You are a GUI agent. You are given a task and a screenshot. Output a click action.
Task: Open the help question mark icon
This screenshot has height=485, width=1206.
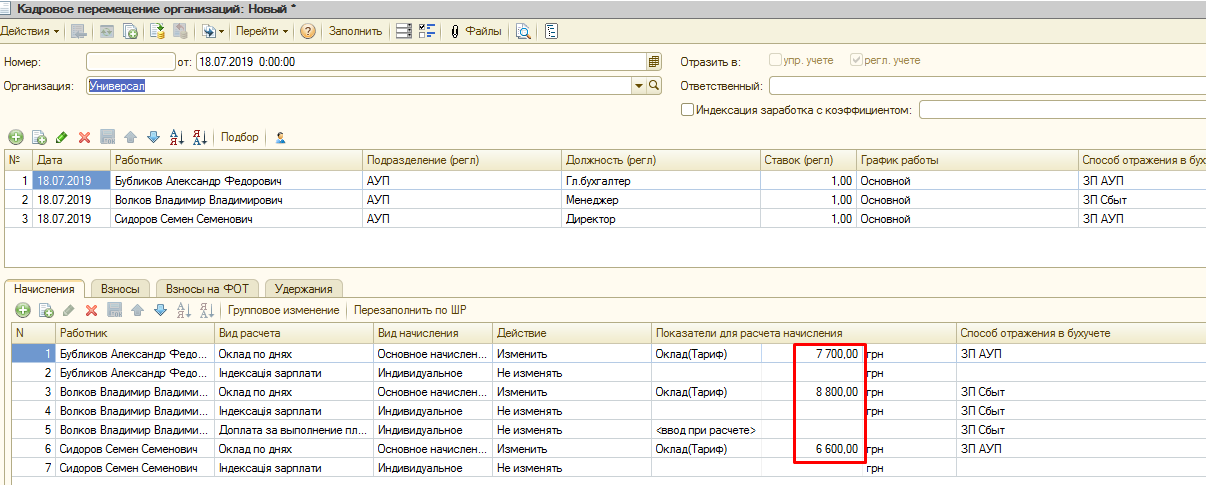(308, 31)
